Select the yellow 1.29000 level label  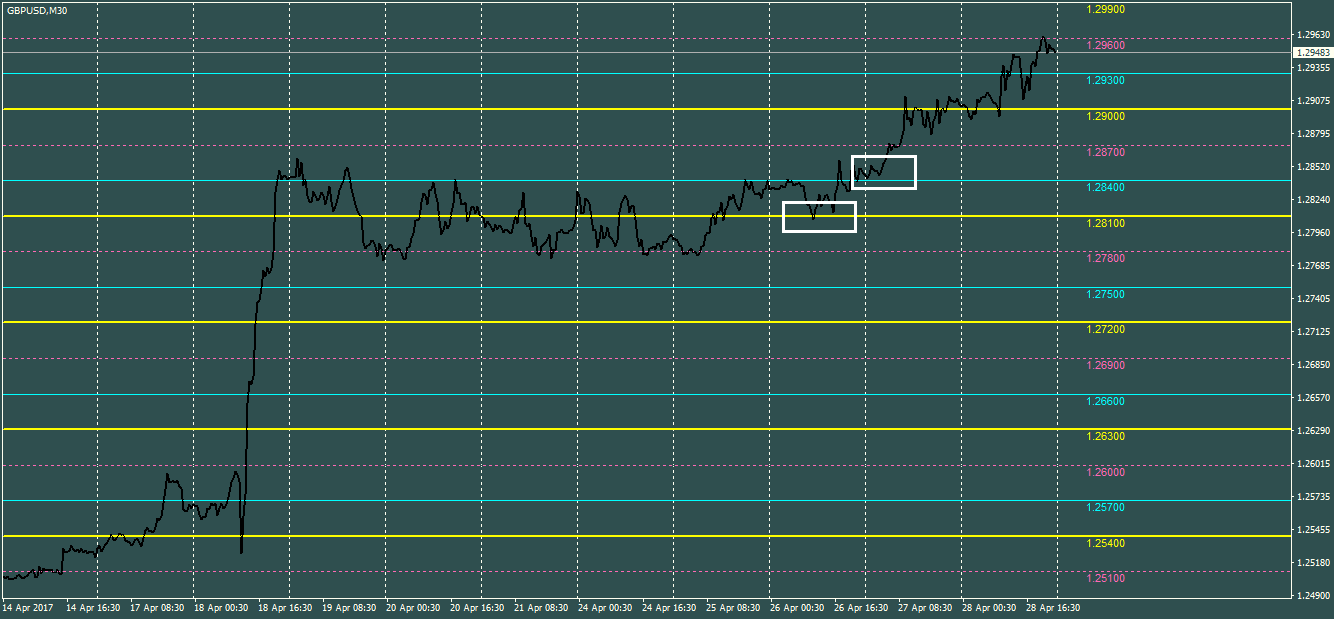[x=1105, y=116]
